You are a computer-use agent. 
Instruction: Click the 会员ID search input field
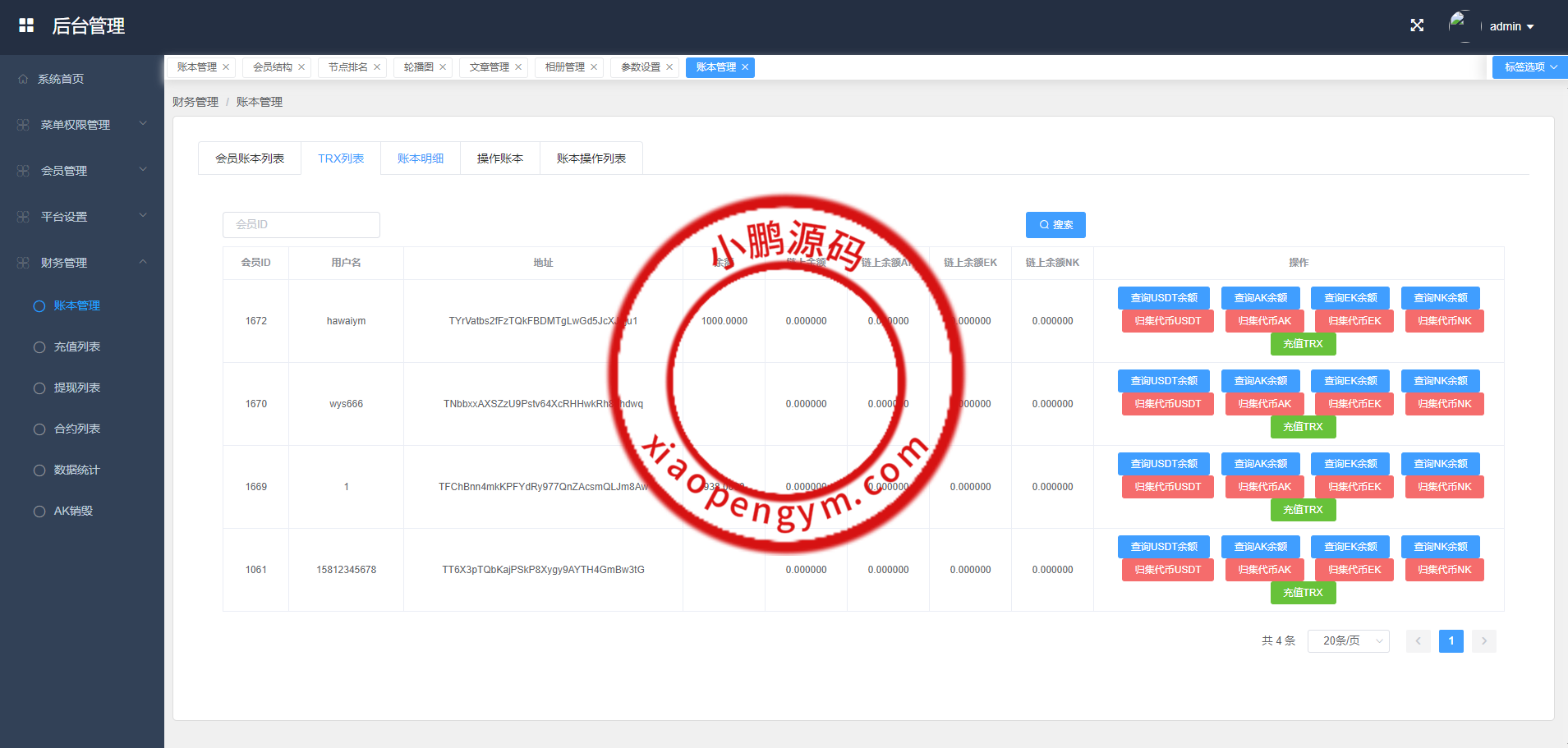(x=301, y=225)
